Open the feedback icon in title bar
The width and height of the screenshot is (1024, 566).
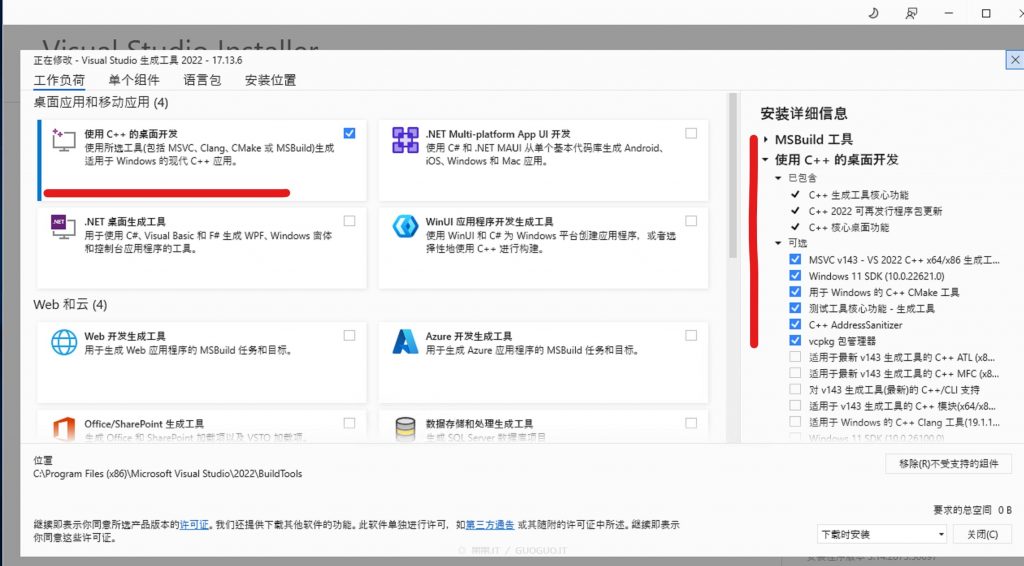(911, 12)
